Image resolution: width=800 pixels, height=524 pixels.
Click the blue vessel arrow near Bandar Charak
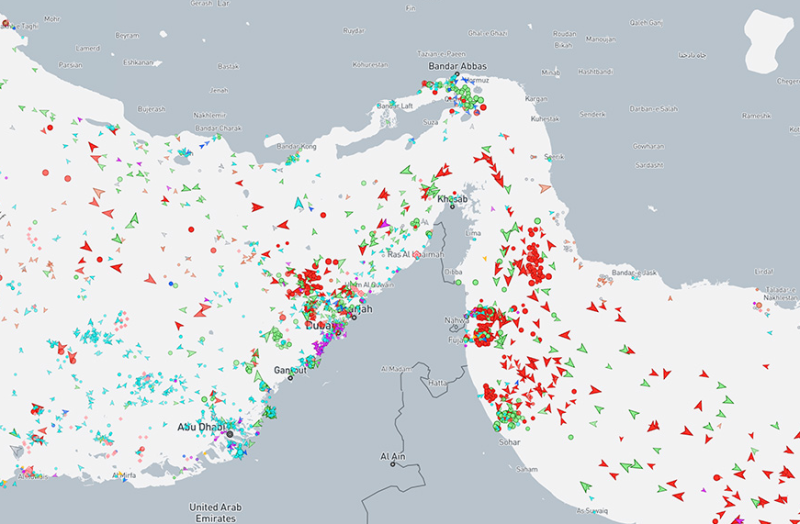pos(204,144)
